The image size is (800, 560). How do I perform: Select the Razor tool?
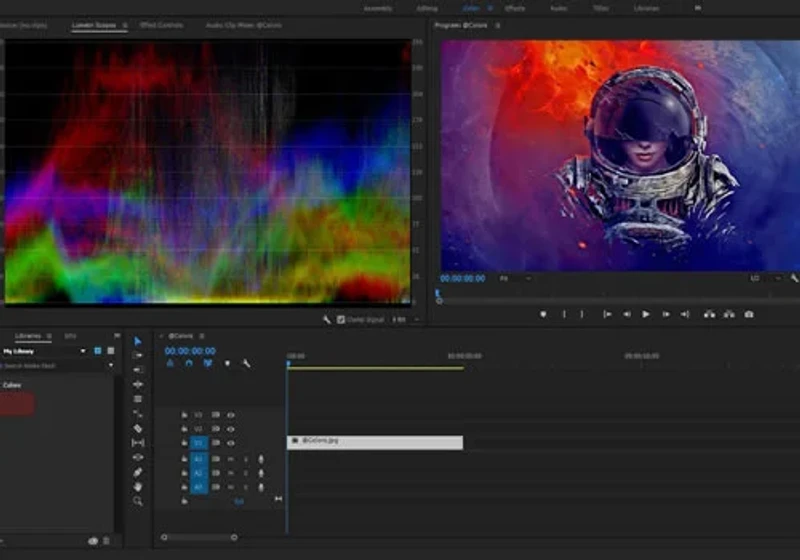pos(138,428)
